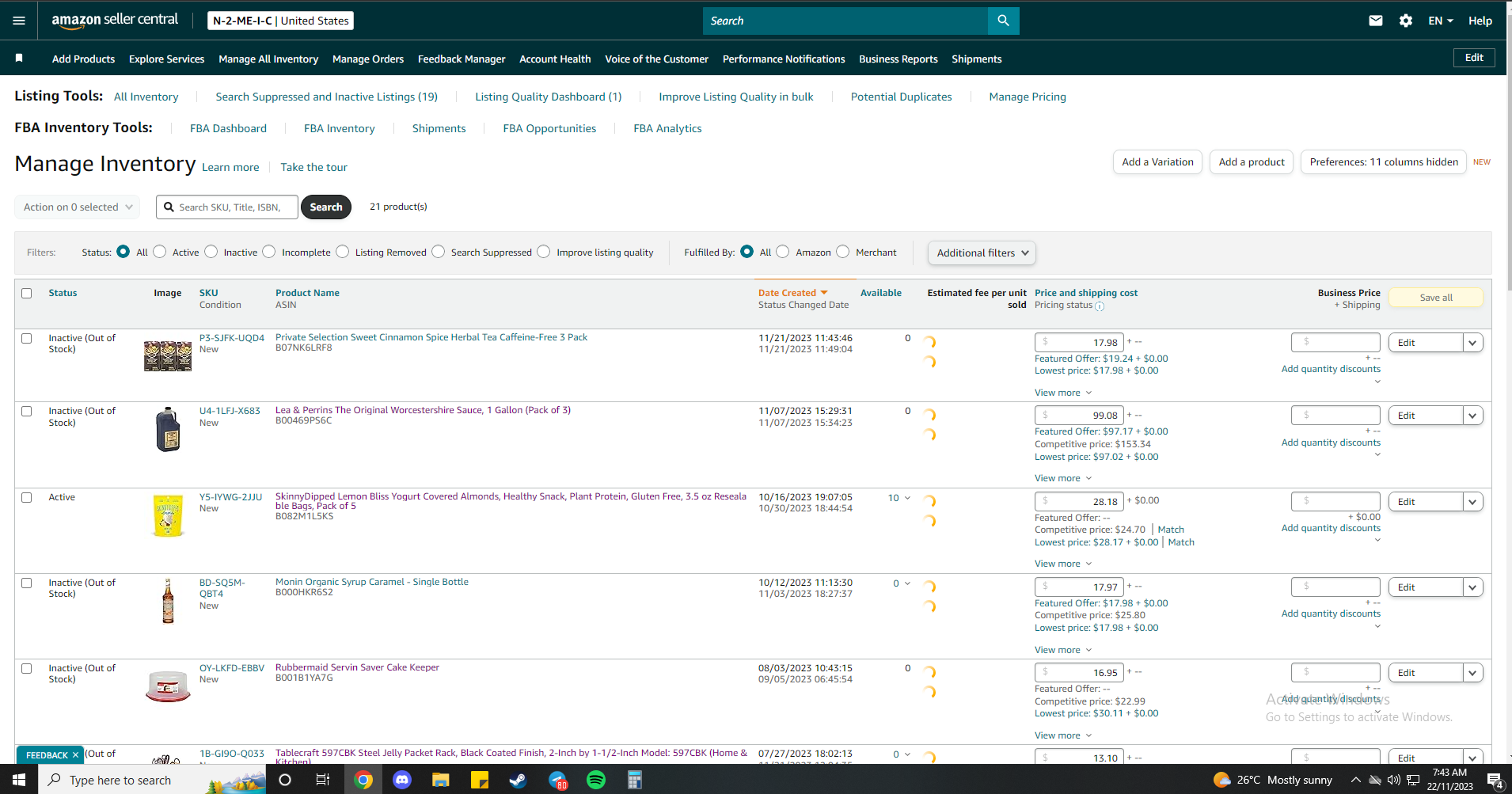1512x794 pixels.
Task: Select checkbox for Lea & Perrins row
Action: (27, 412)
